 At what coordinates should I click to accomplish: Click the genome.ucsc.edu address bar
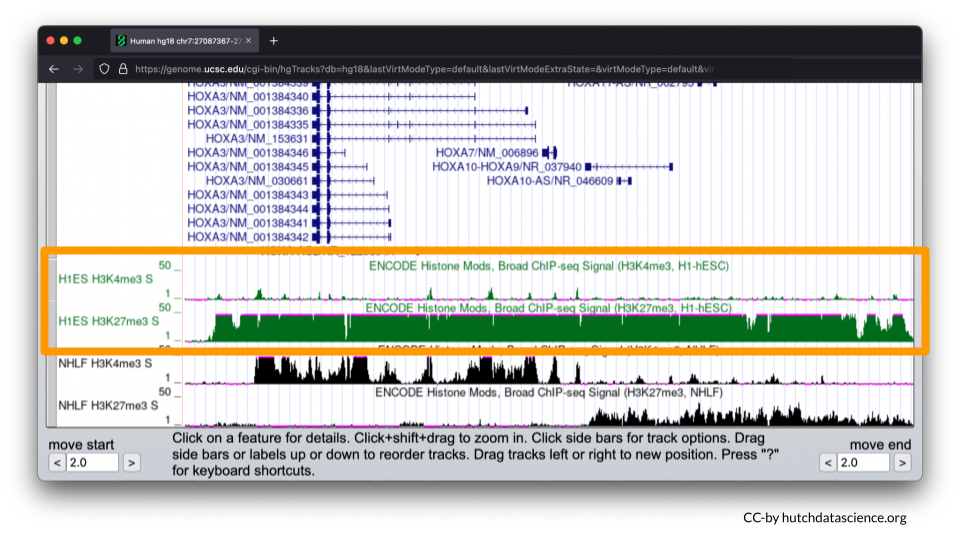[x=424, y=69]
